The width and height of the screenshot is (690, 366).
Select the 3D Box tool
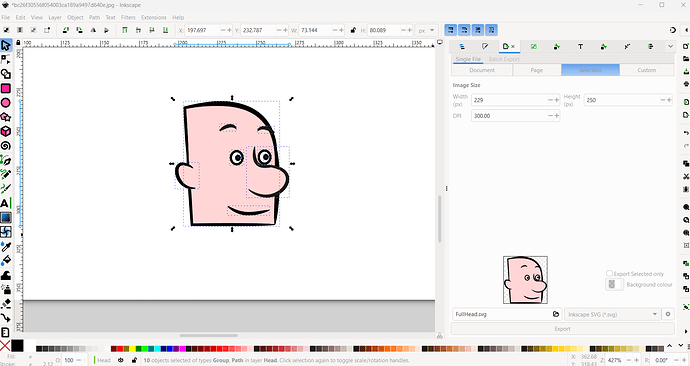coord(6,131)
